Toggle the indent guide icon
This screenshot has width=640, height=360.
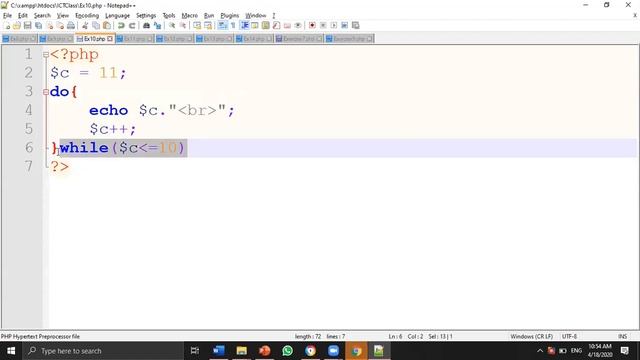244,25
